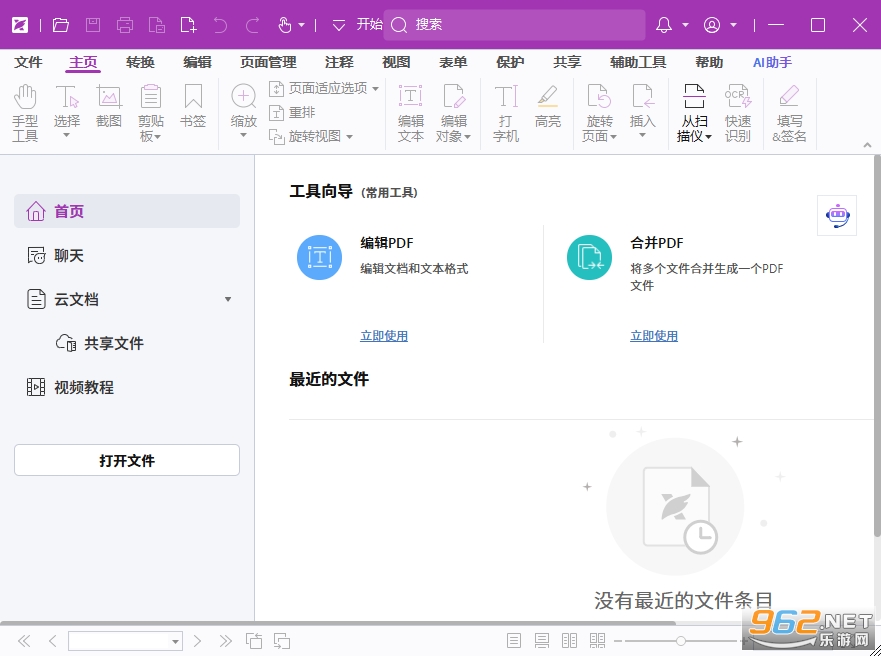
Task: Select the Hand tool (手型工具)
Action: pyautogui.click(x=25, y=112)
